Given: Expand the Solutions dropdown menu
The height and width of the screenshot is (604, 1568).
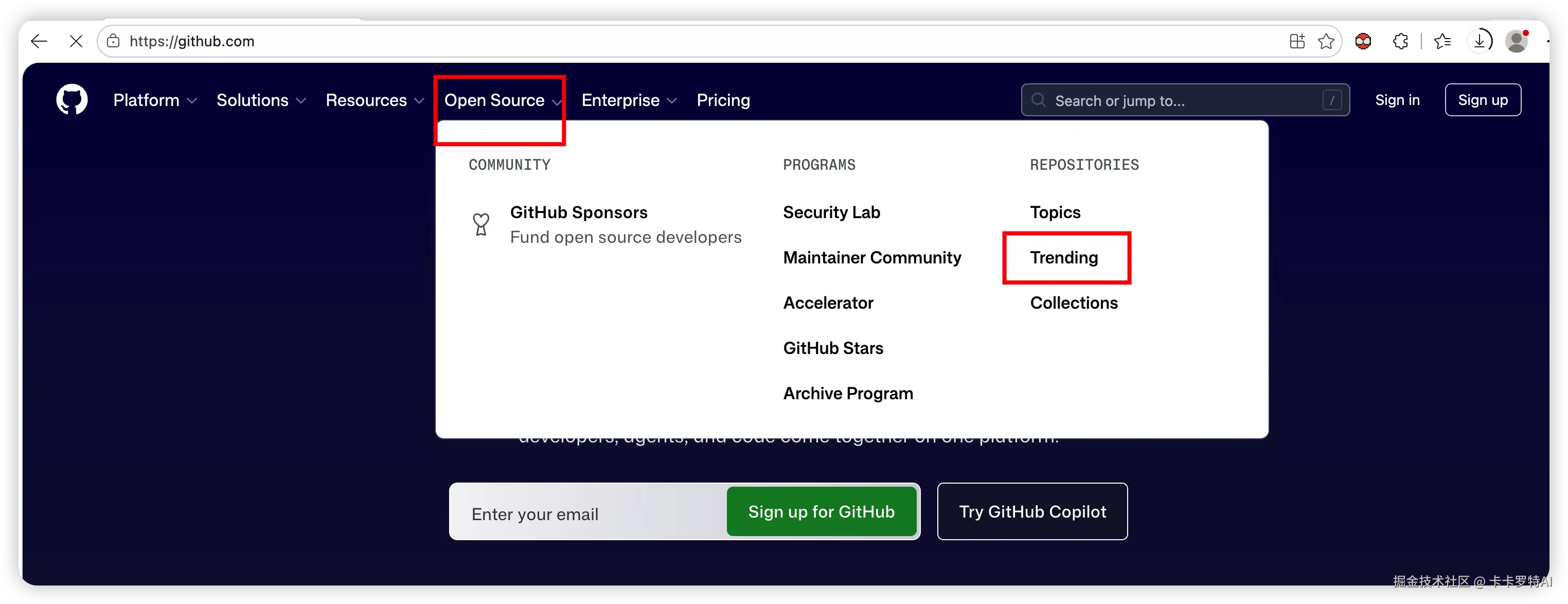Looking at the screenshot, I should coord(261,100).
